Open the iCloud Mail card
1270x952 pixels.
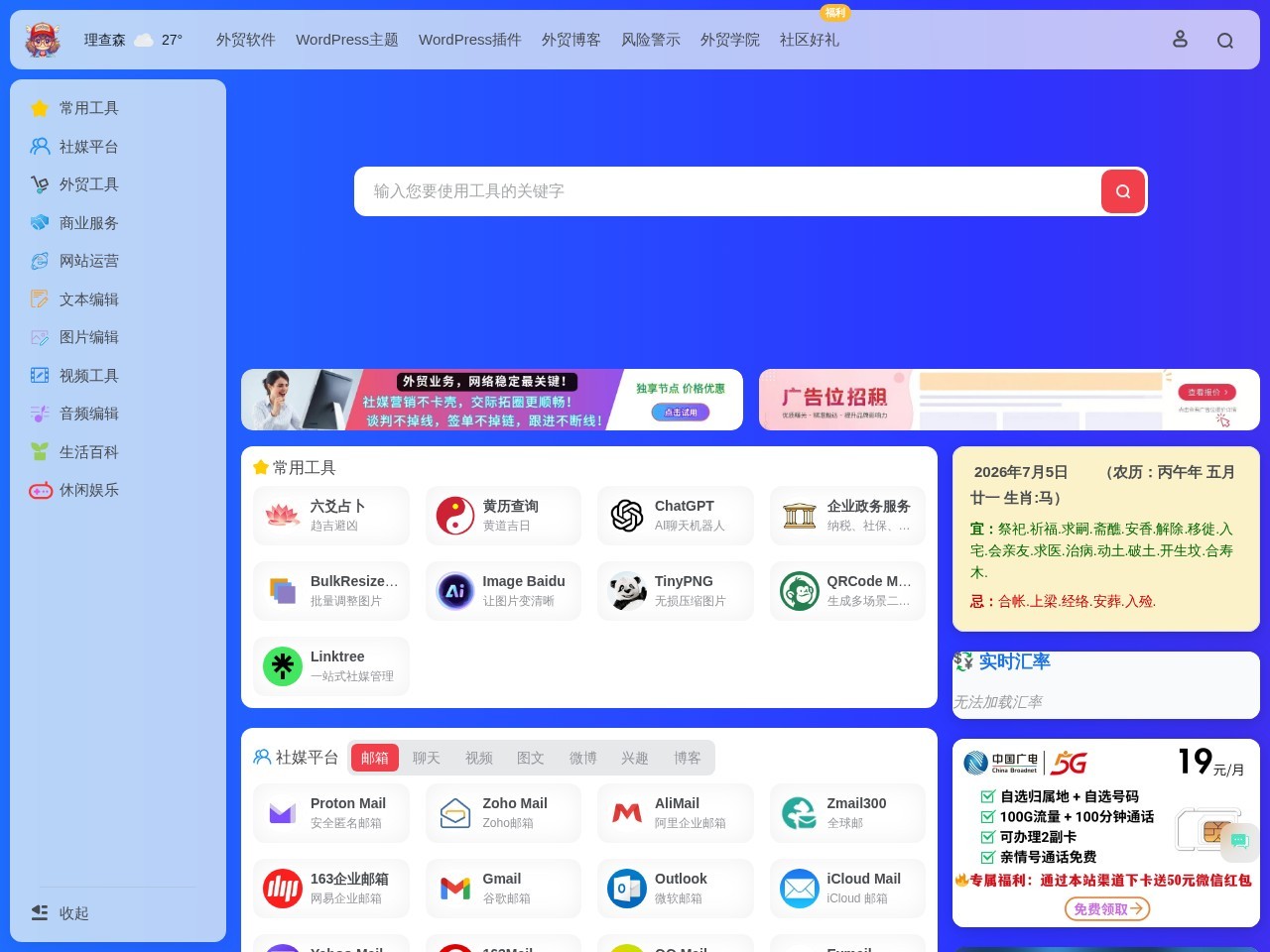click(847, 889)
